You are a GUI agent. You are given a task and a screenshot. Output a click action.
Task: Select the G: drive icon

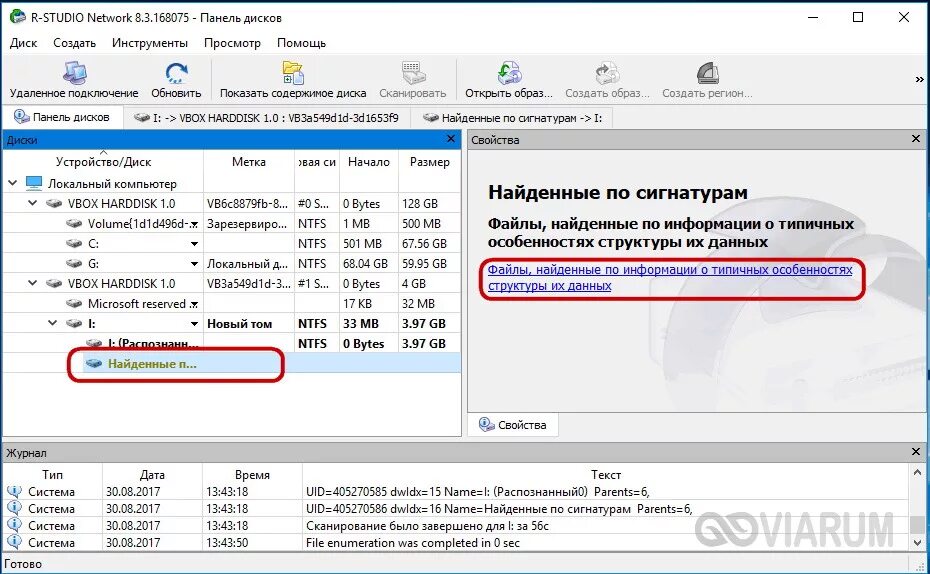click(x=74, y=263)
